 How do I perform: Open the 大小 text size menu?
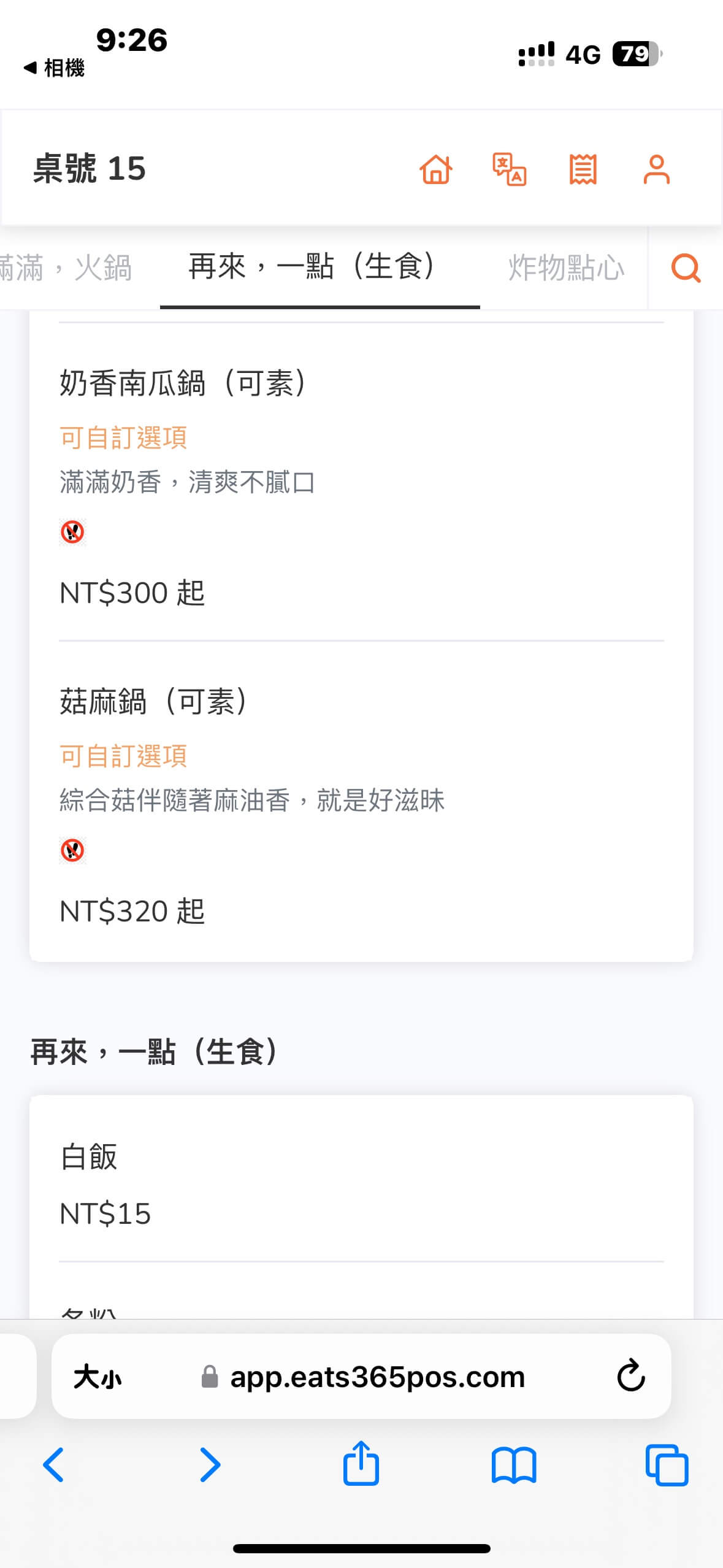point(98,1377)
